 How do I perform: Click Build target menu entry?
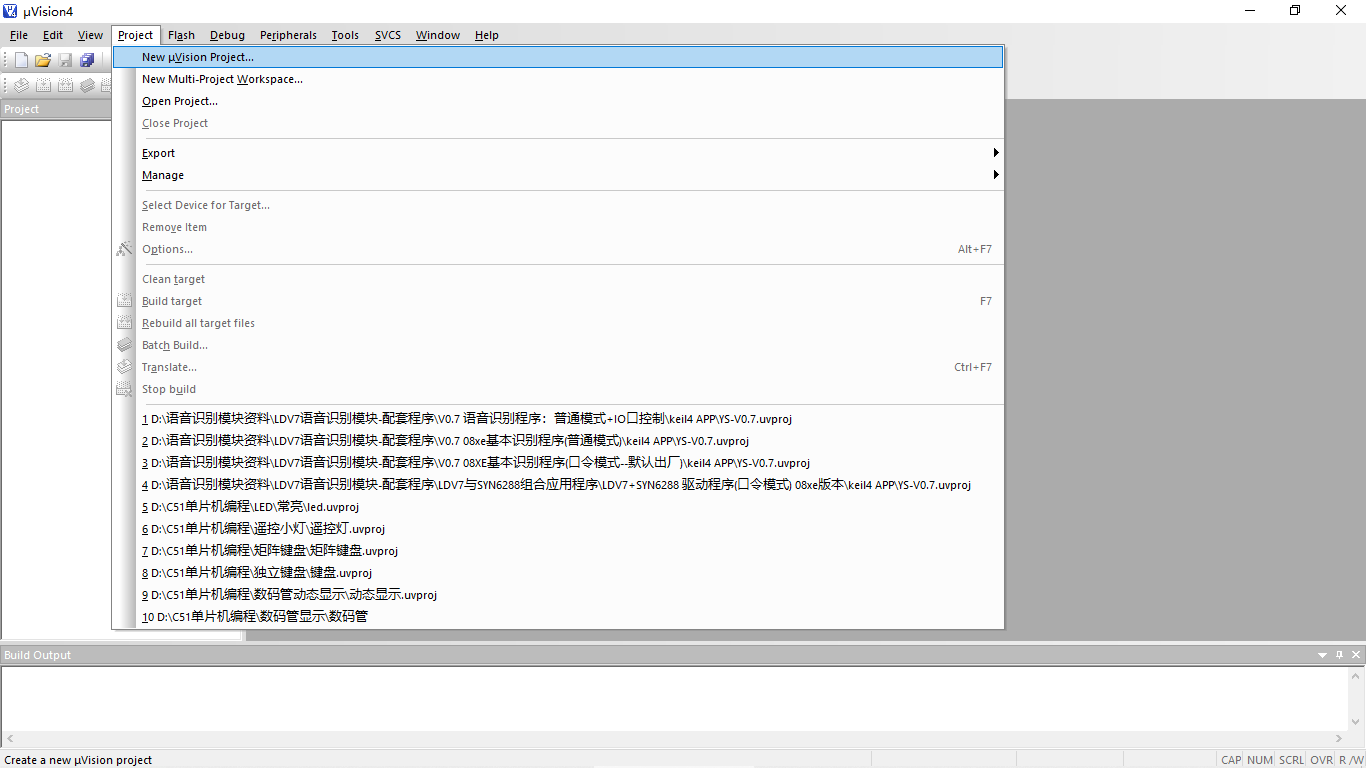click(558, 301)
